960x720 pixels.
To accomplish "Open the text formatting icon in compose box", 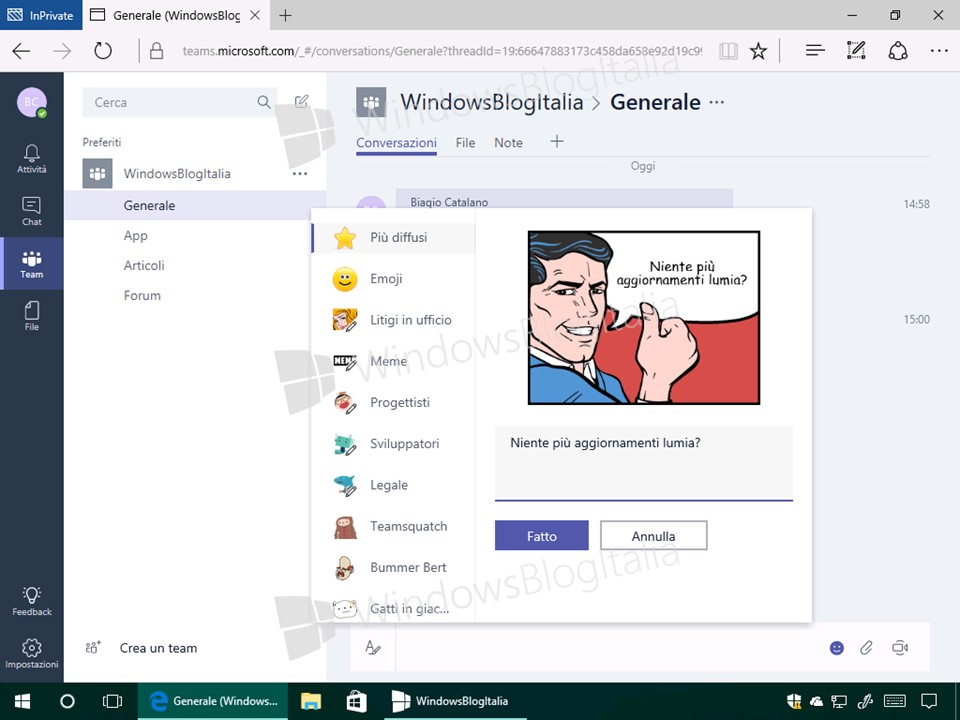I will [373, 647].
